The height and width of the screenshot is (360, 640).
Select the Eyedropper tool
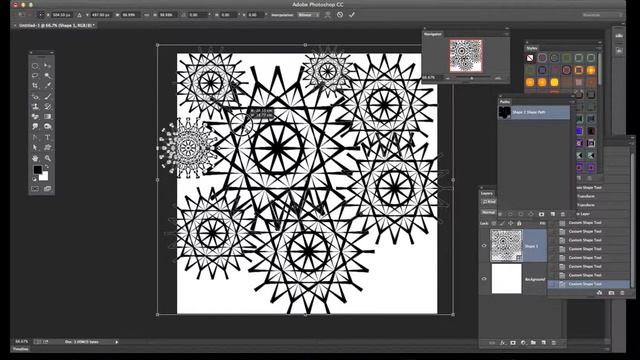pyautogui.click(x=47, y=86)
